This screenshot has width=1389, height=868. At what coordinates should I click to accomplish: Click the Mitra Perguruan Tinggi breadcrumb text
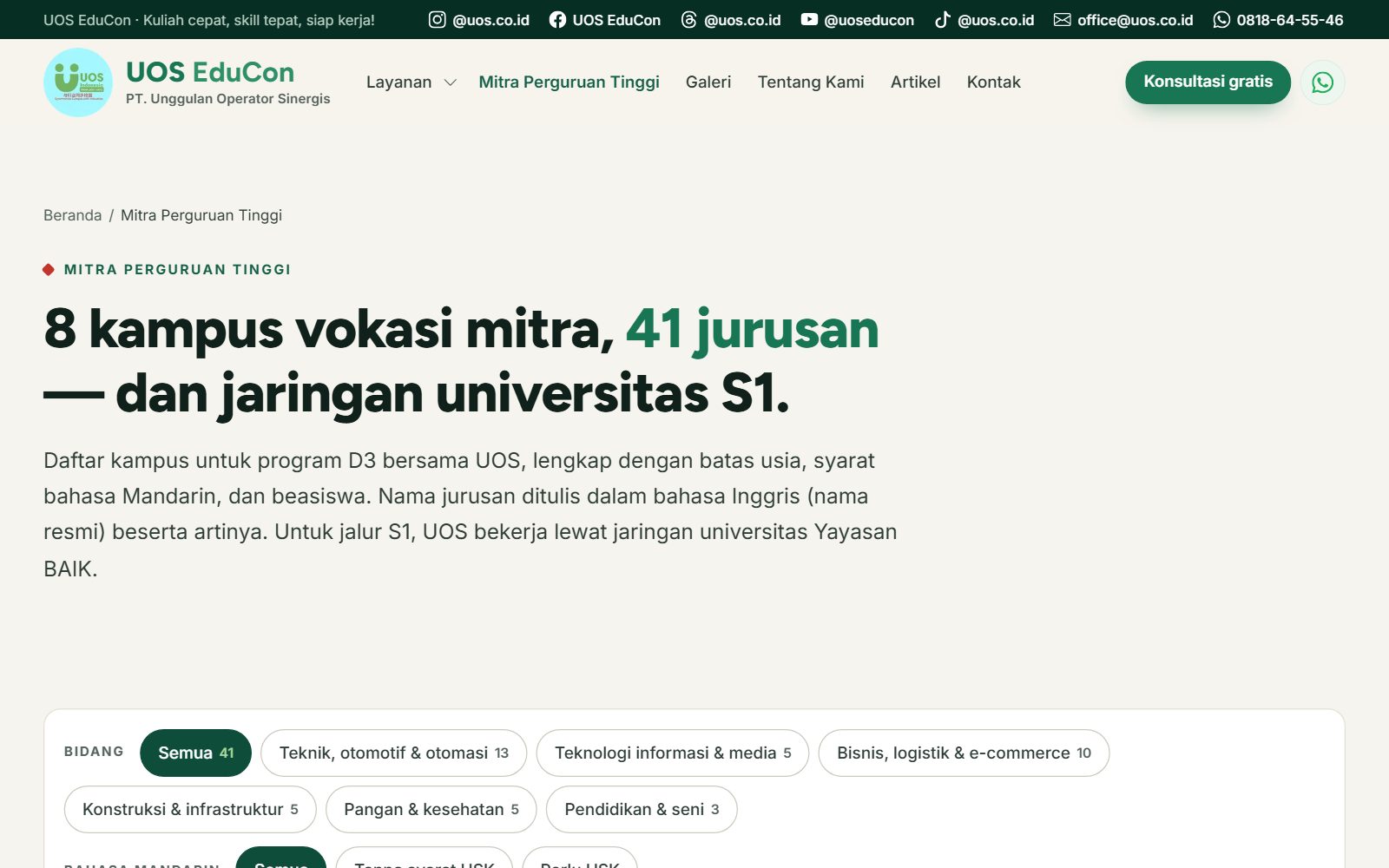201,215
